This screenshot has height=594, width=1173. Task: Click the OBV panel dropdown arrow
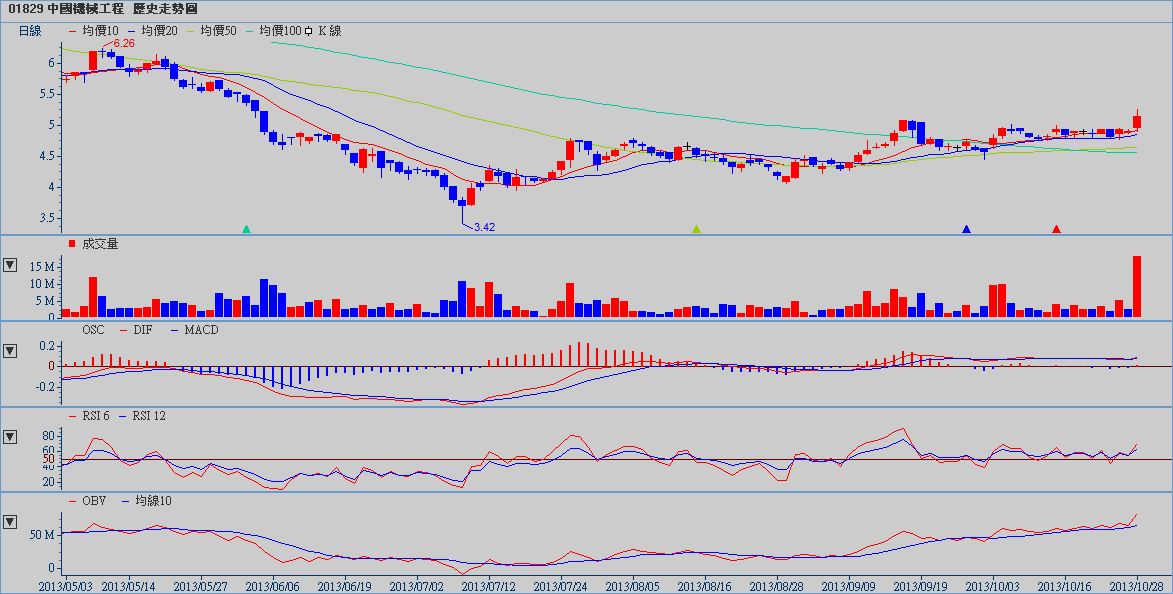(x=10, y=521)
